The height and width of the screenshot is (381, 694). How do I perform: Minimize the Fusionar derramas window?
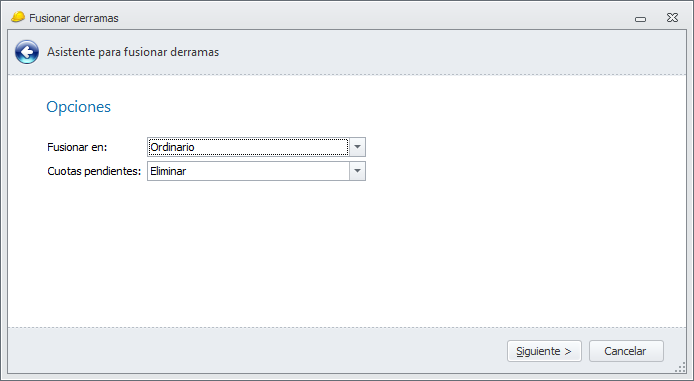point(640,19)
